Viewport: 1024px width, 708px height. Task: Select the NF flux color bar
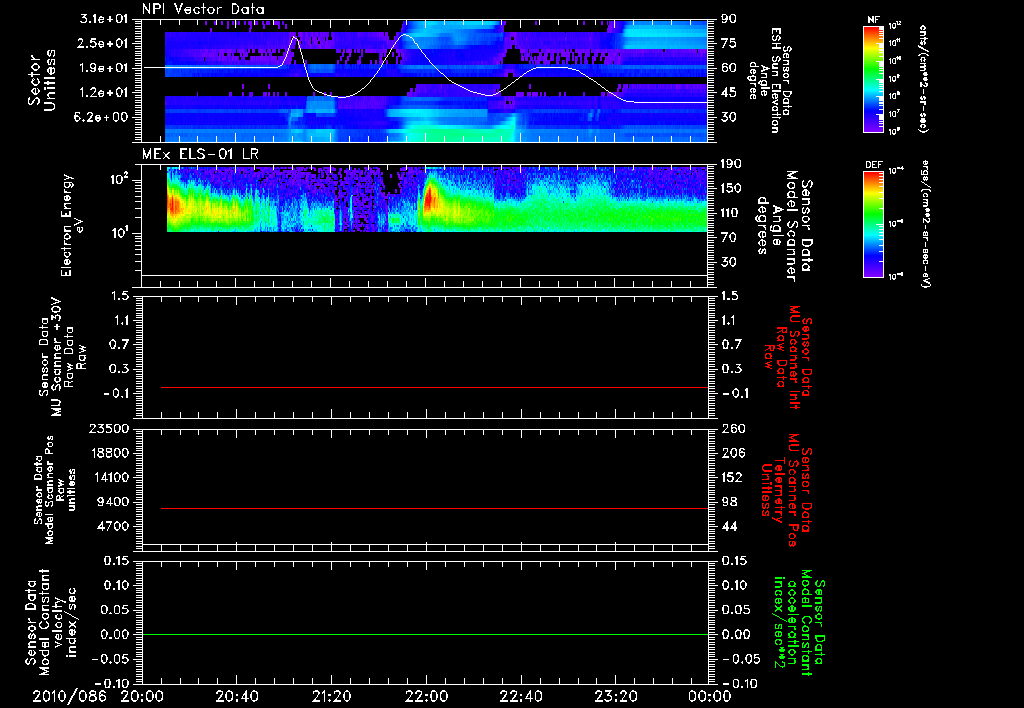pyautogui.click(x=874, y=78)
